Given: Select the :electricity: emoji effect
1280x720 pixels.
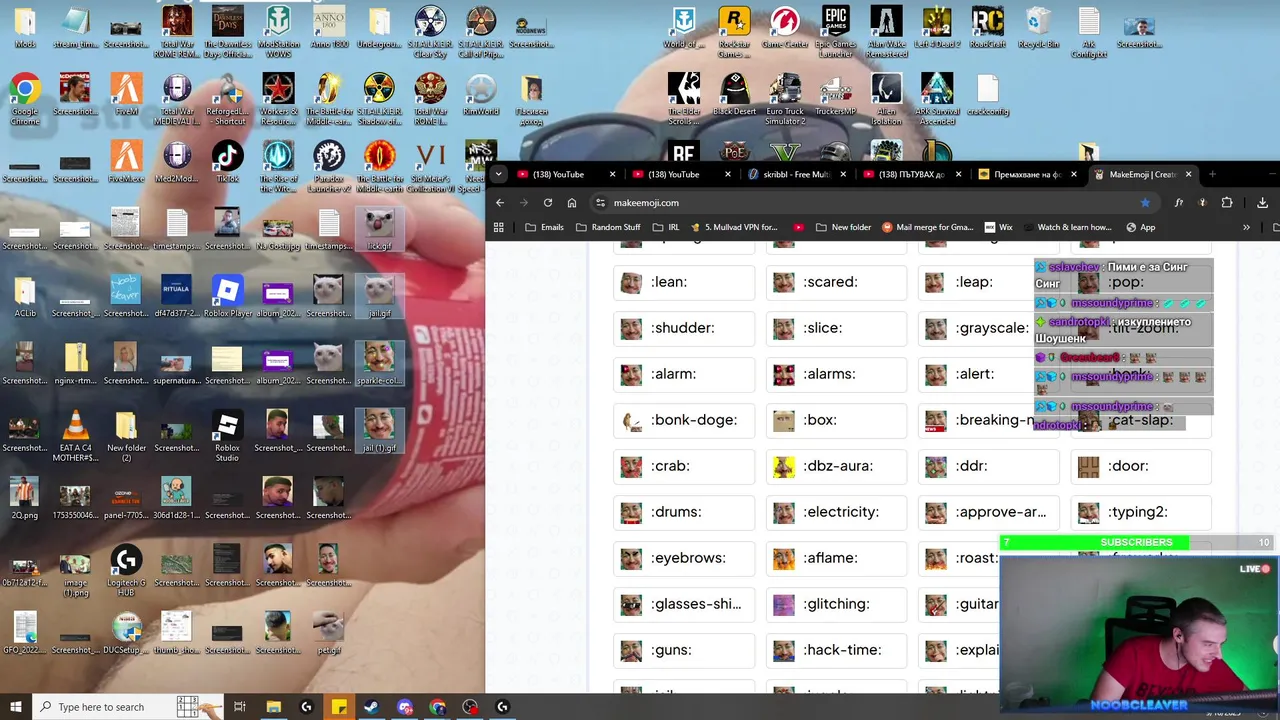Looking at the screenshot, I should coord(836,512).
